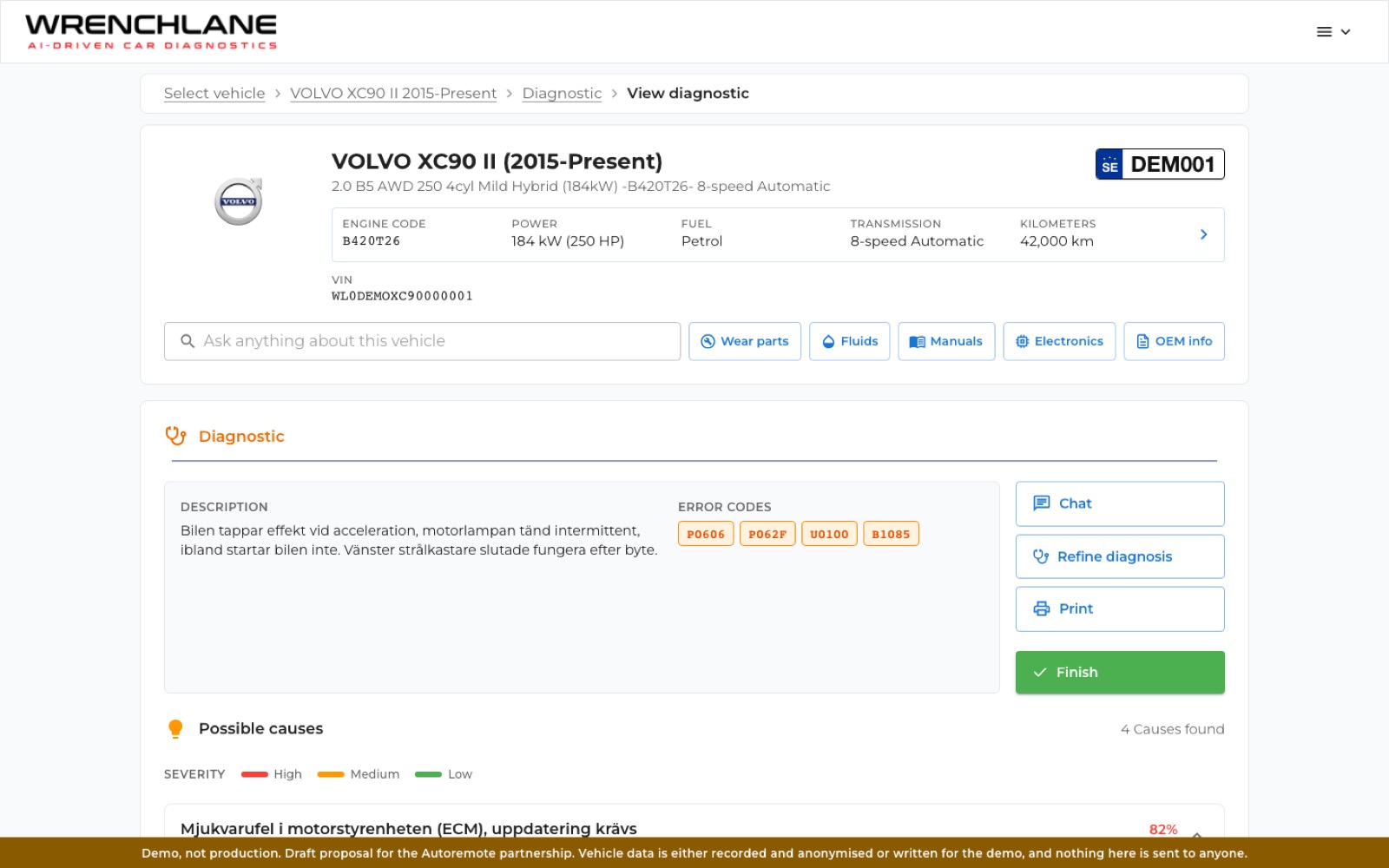Click the Petrol fuel value
Viewport: 1389px width, 868px height.
click(701, 241)
